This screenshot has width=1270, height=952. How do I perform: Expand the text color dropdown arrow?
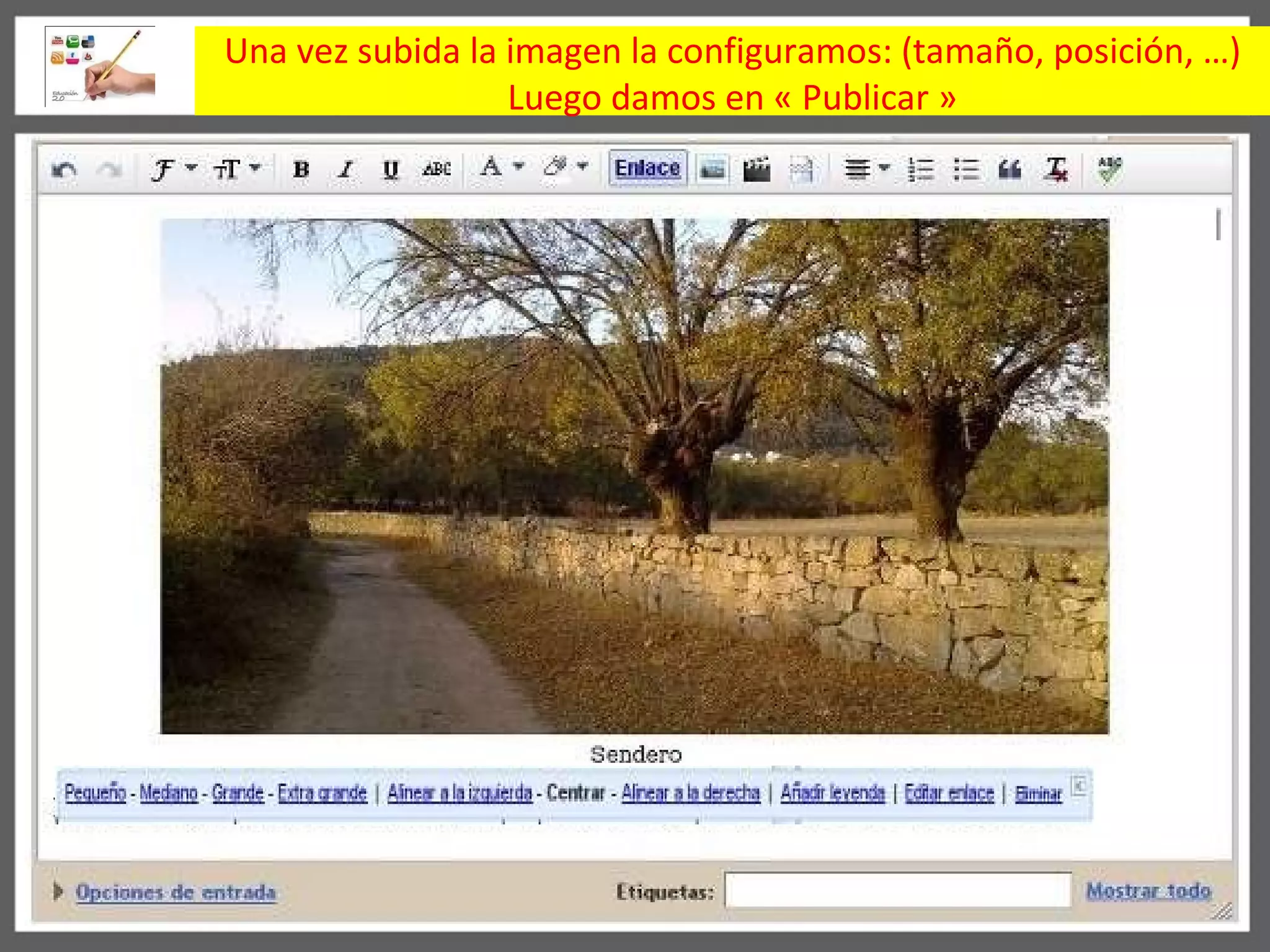pyautogui.click(x=519, y=166)
